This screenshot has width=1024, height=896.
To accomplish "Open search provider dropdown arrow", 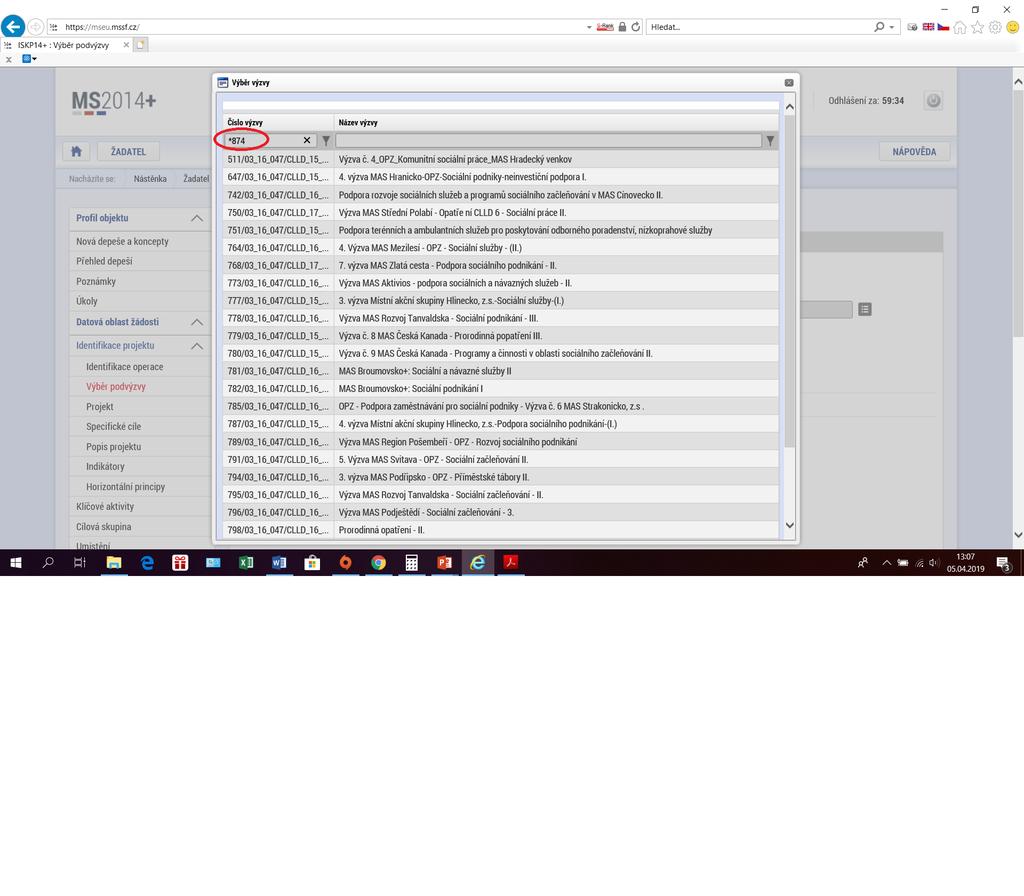I will pos(891,27).
